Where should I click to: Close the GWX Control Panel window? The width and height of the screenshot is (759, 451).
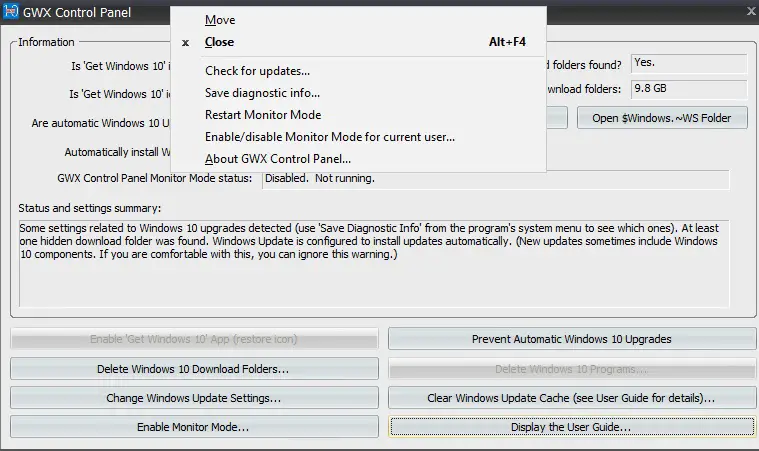coord(751,11)
